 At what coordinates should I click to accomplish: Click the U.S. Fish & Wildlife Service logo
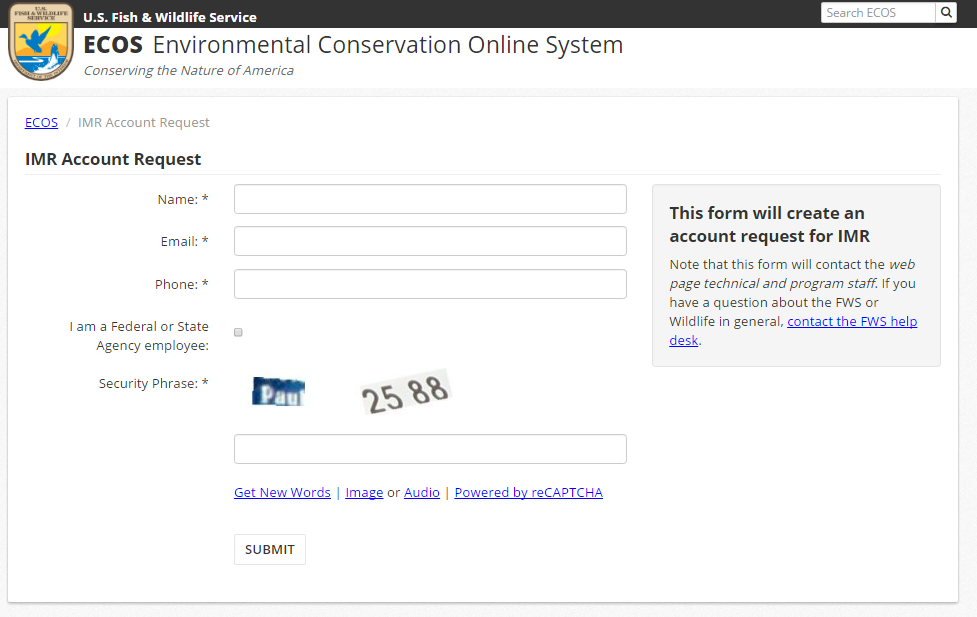point(41,41)
